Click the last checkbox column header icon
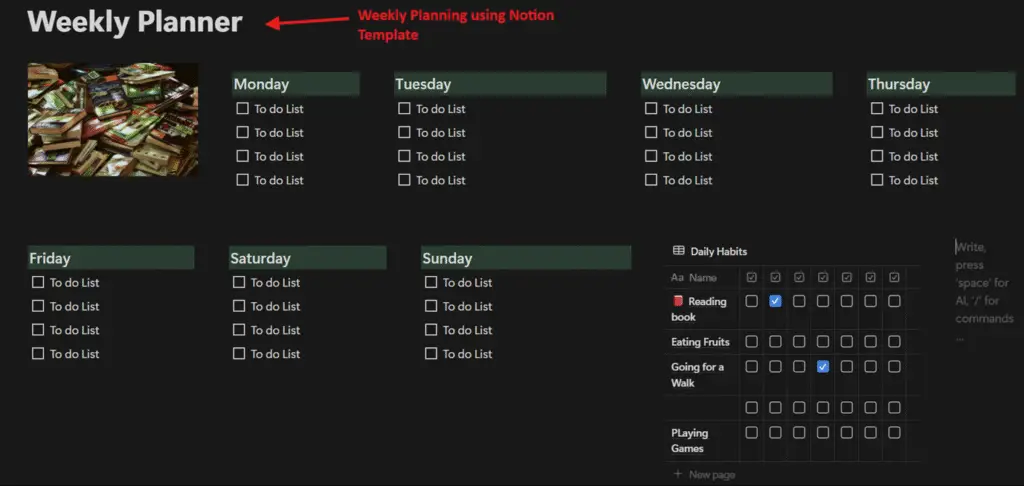 click(x=894, y=277)
